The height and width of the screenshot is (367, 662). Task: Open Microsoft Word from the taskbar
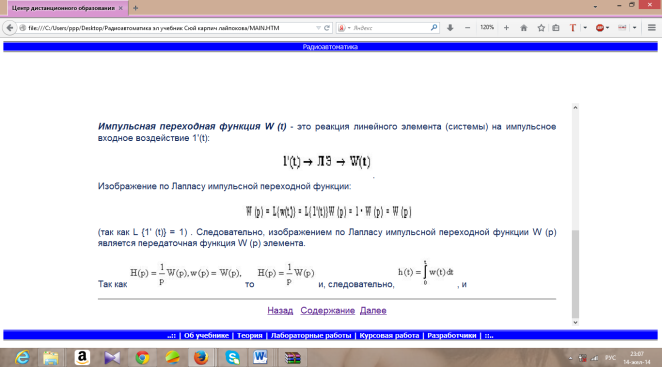260,358
